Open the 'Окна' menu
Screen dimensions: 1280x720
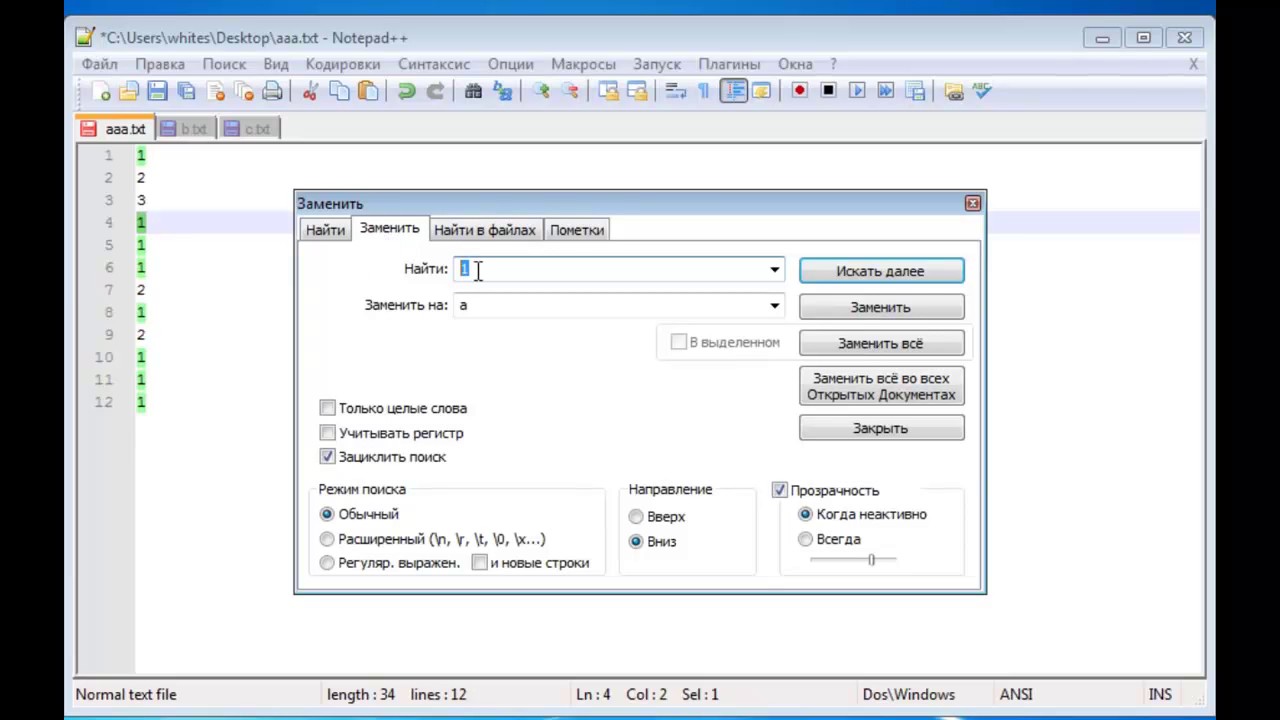click(796, 64)
